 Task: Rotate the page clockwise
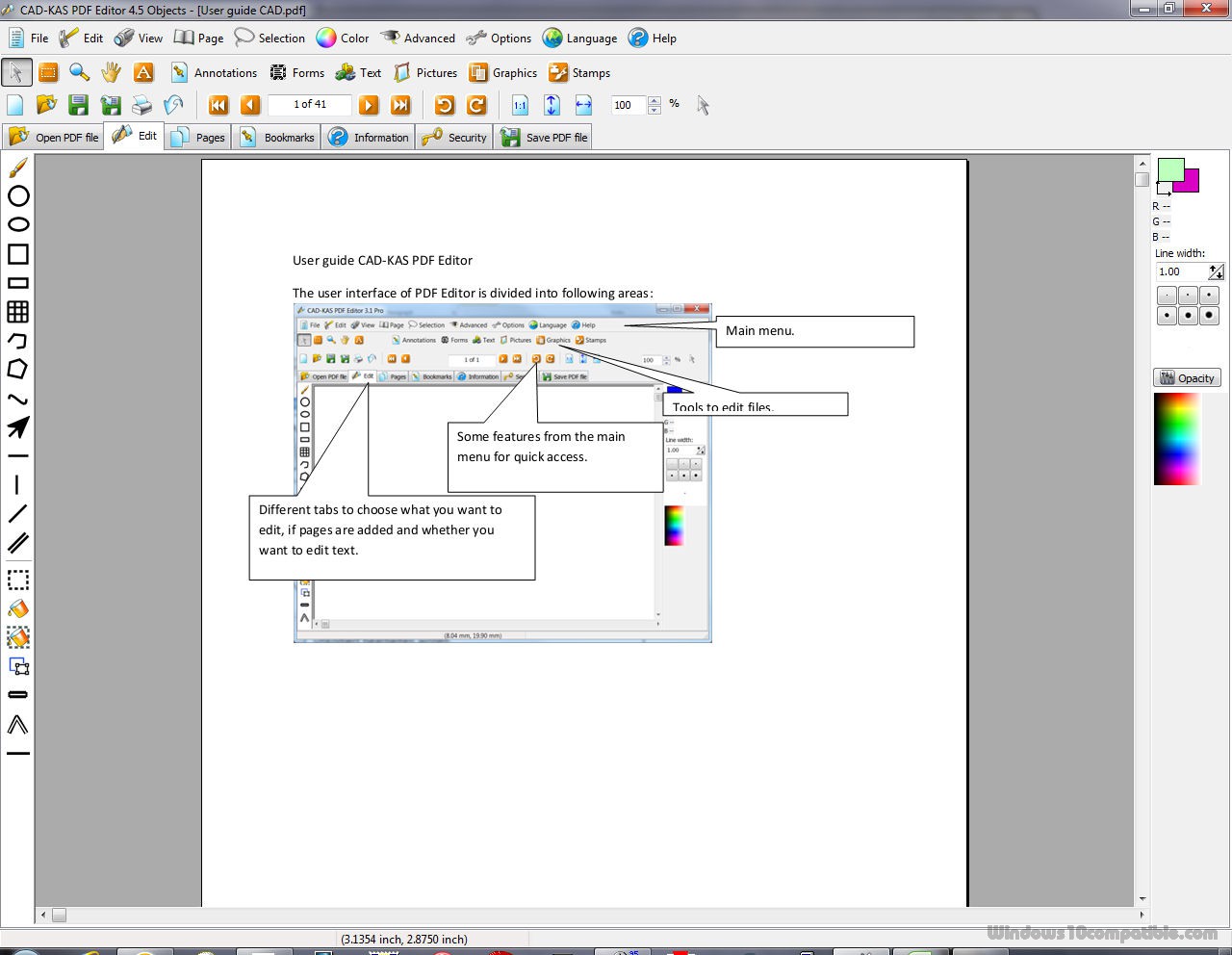tap(476, 105)
